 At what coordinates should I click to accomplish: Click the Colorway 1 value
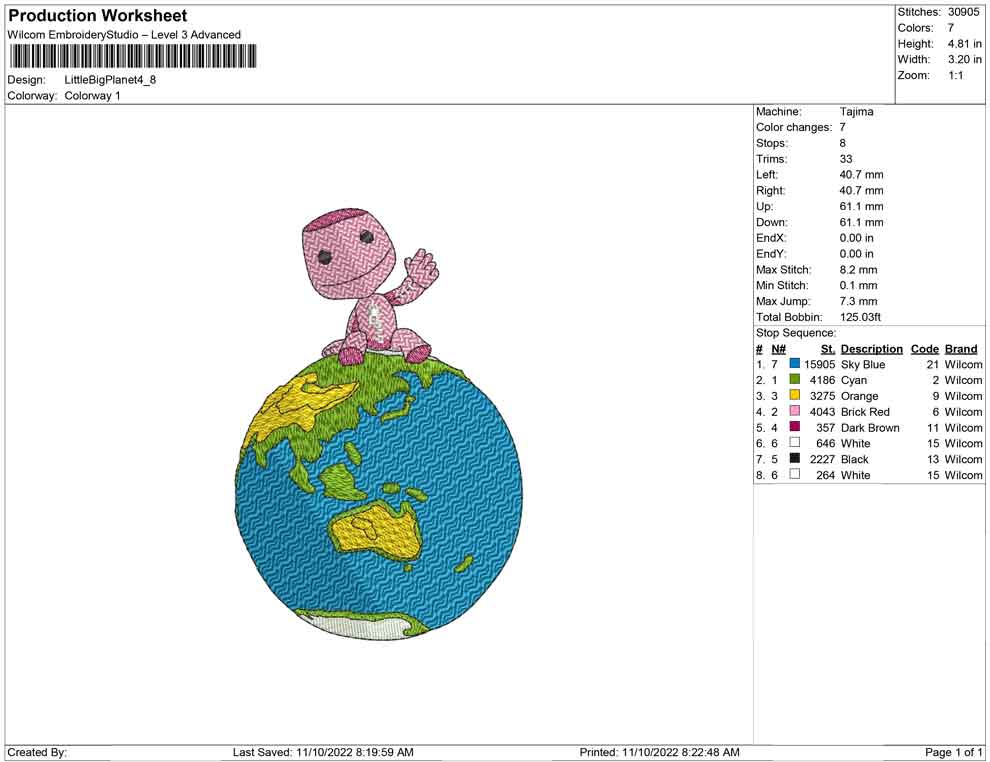pos(92,96)
